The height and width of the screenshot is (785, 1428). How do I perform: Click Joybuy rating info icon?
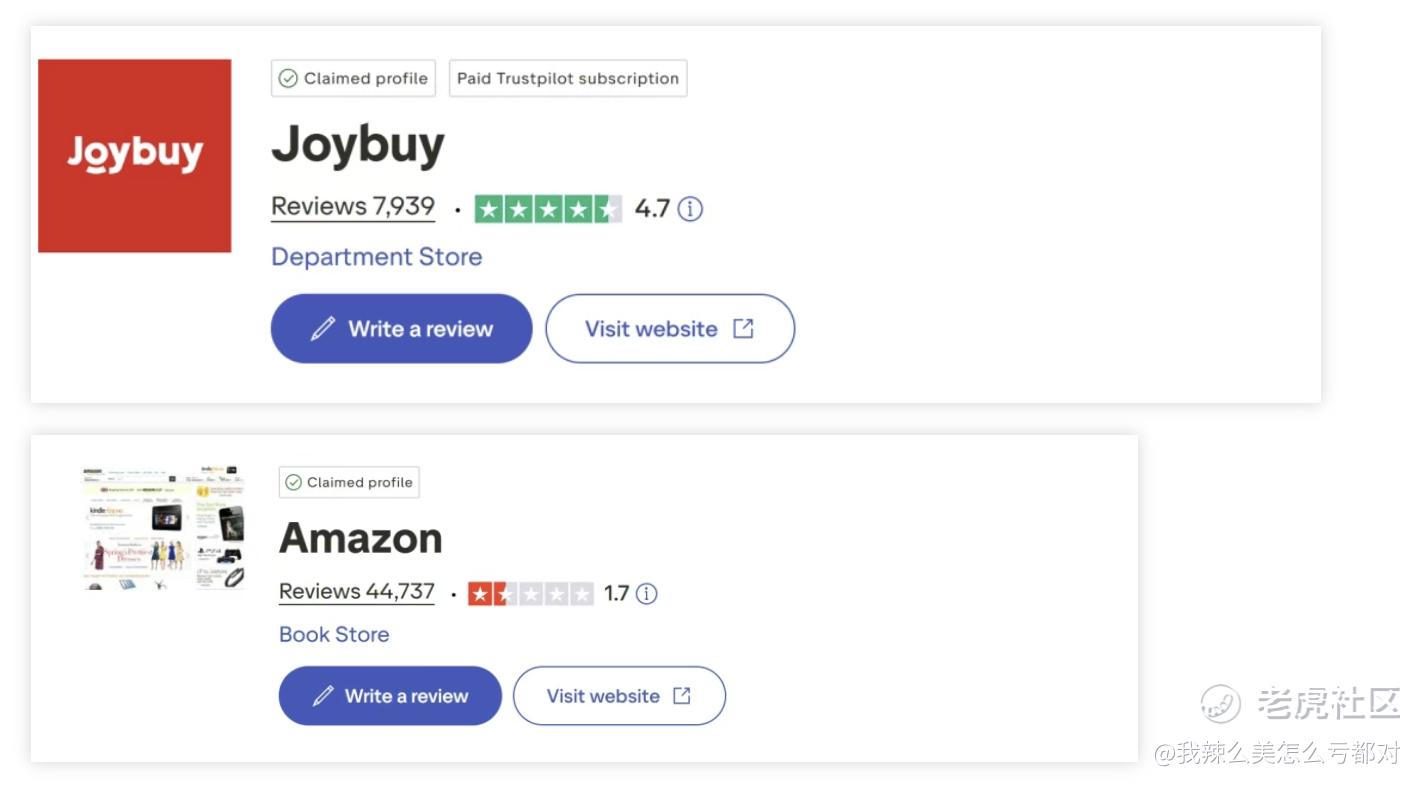pyautogui.click(x=690, y=209)
